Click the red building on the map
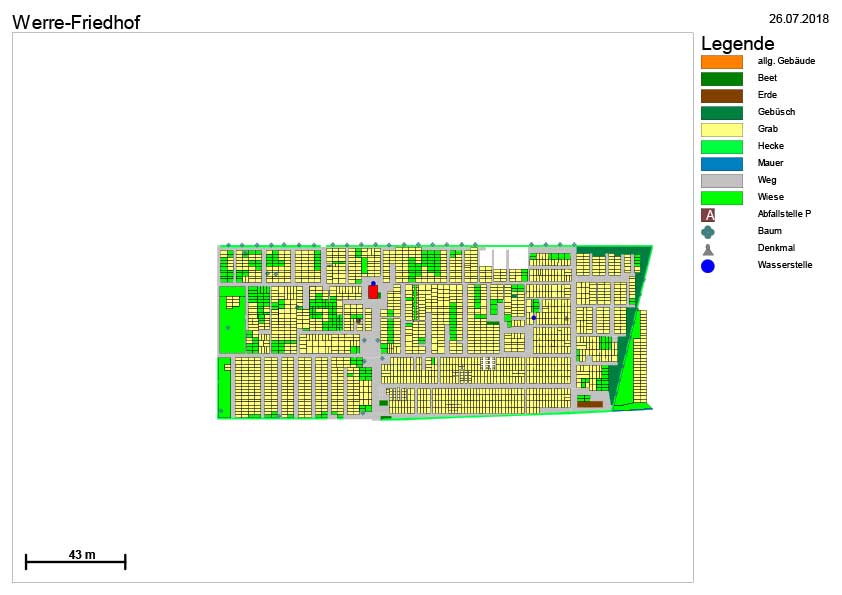Image resolution: width=842 pixels, height=595 pixels. tap(373, 292)
